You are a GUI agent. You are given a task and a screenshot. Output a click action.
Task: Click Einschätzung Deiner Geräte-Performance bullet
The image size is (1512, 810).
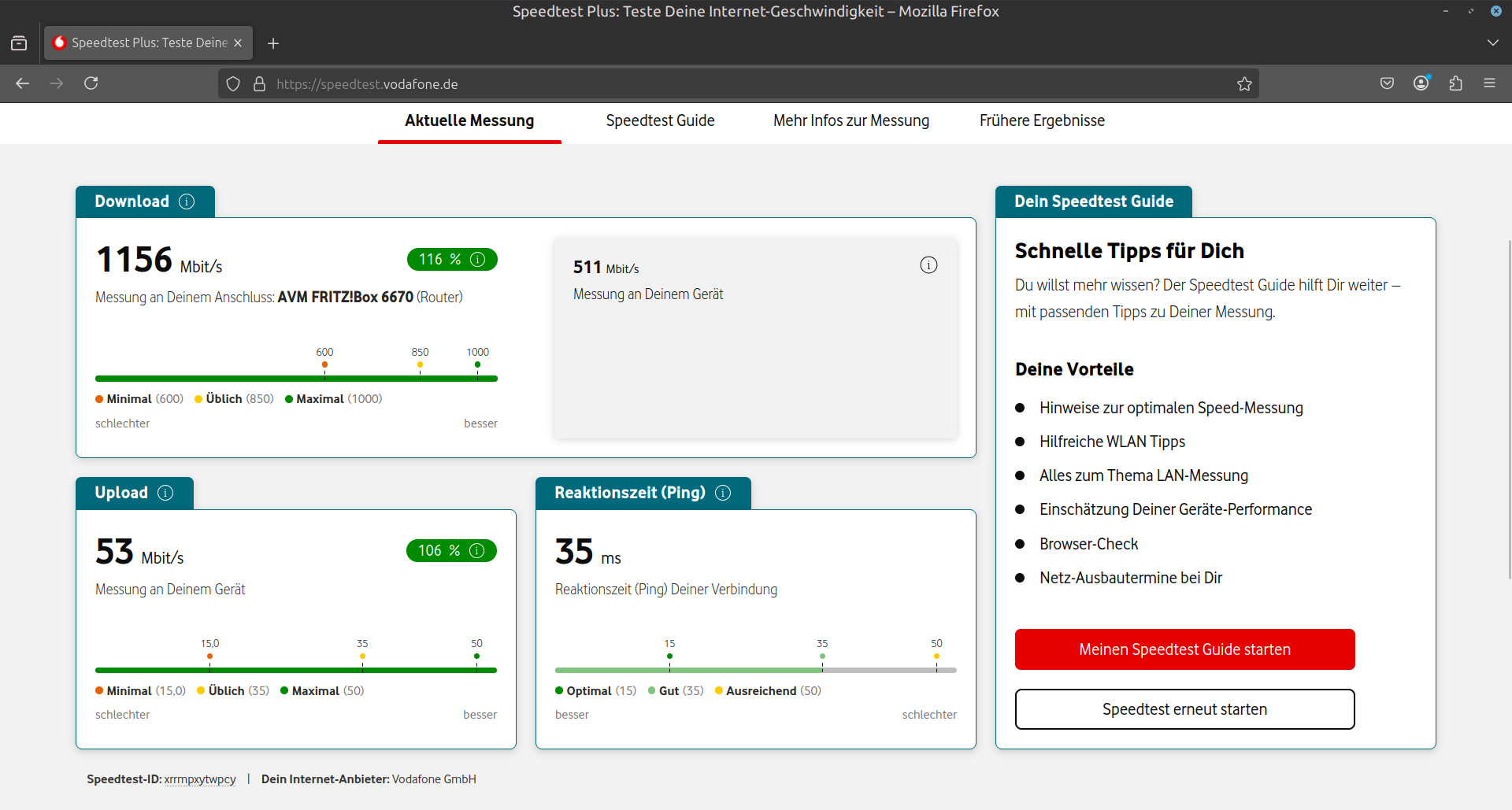(1176, 509)
